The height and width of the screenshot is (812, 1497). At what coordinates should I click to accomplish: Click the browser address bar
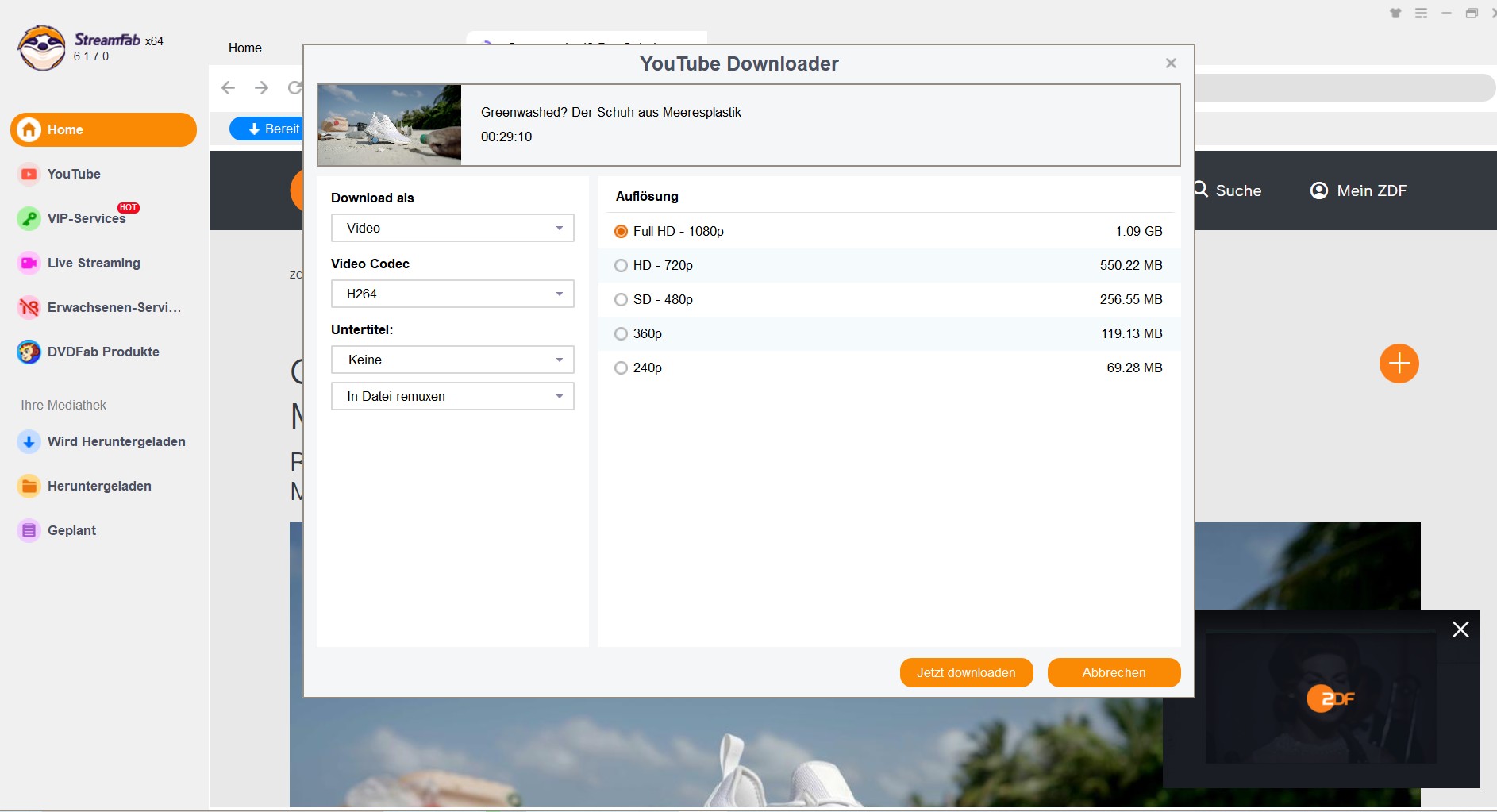coord(1345,88)
